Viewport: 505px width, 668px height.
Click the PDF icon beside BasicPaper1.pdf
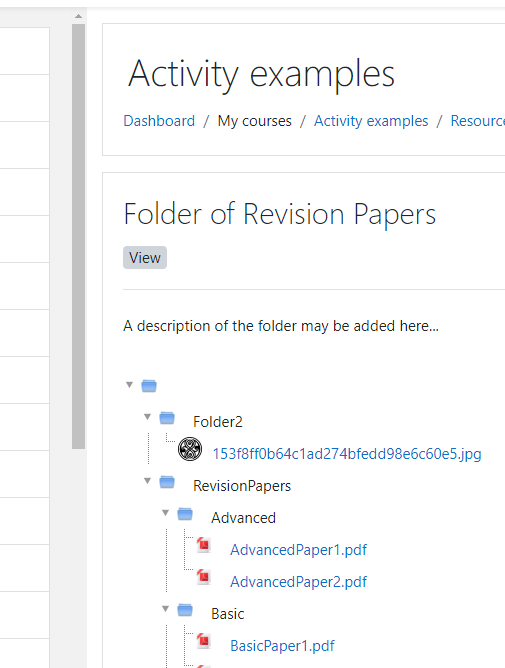tap(203, 641)
